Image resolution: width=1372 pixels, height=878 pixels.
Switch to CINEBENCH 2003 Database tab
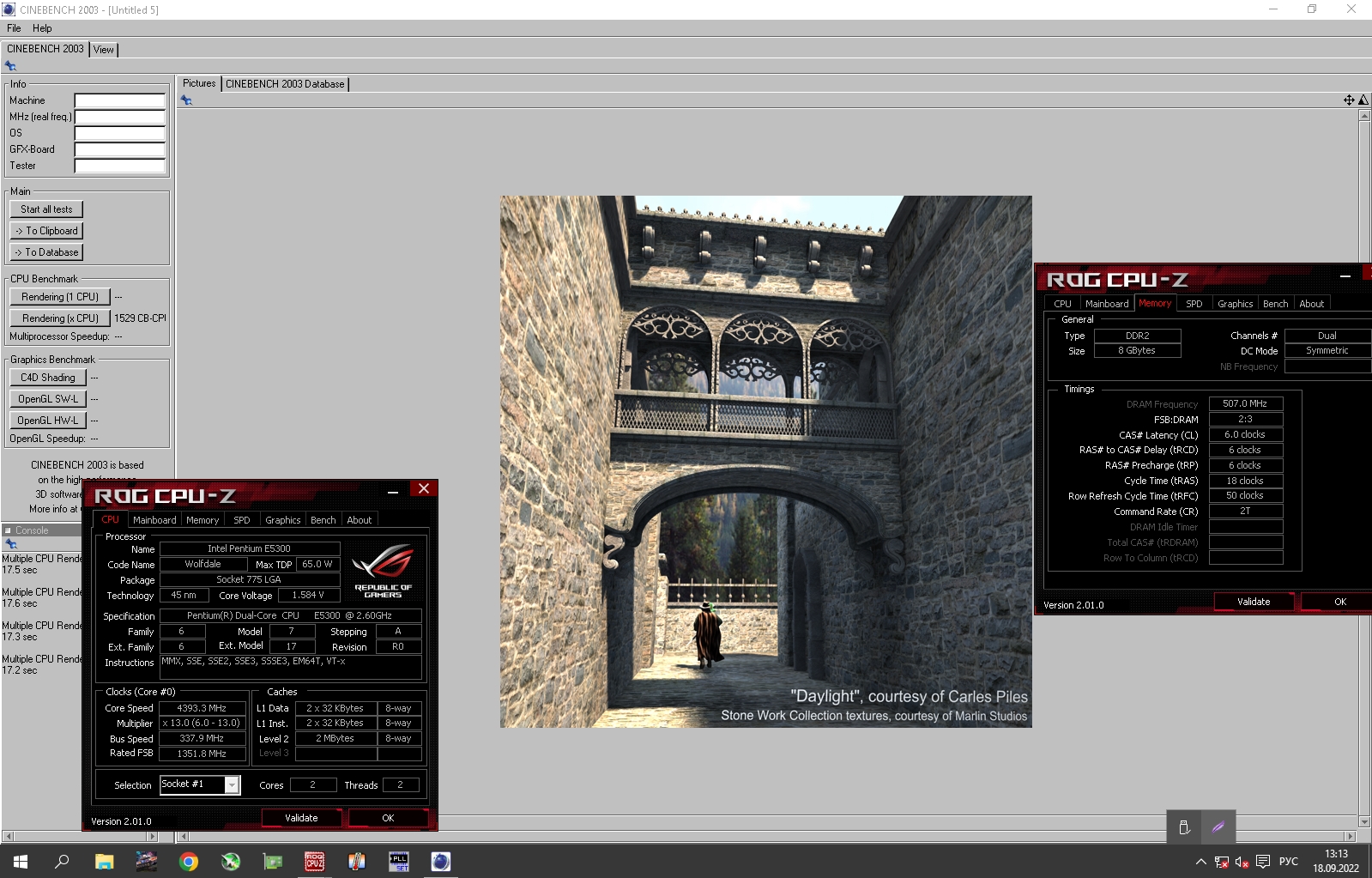pos(285,84)
